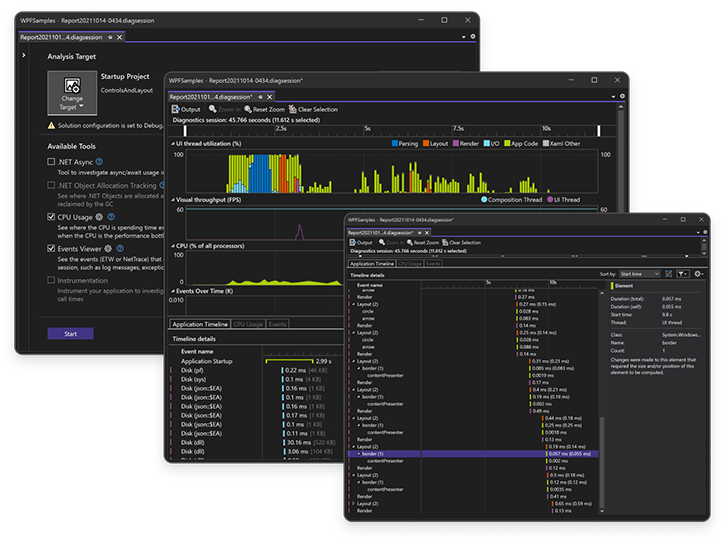Select the Disk (sys) event row
Screen dimensions: 725x542
pyautogui.click(x=257, y=379)
